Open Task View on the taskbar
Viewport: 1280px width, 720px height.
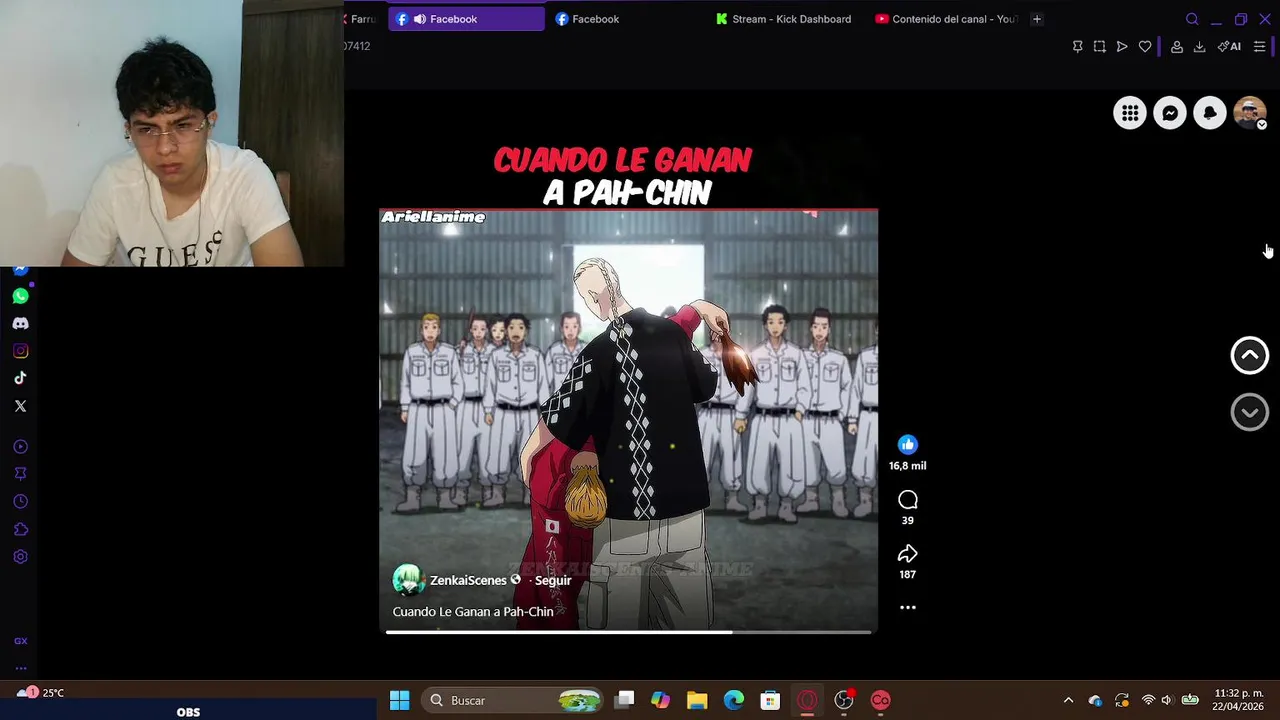(624, 700)
